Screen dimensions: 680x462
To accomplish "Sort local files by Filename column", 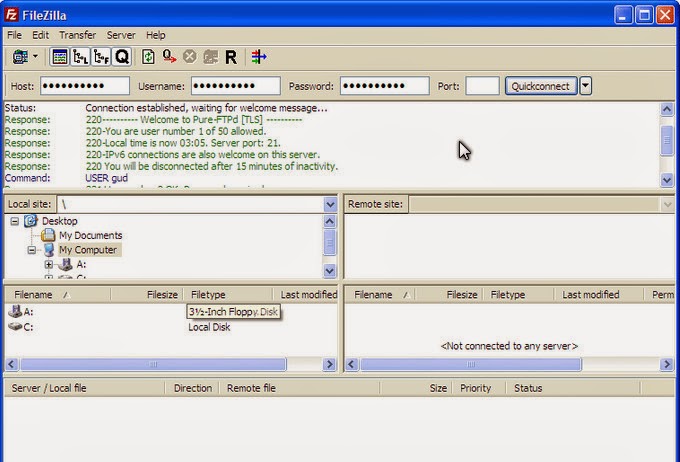I will (58, 295).
